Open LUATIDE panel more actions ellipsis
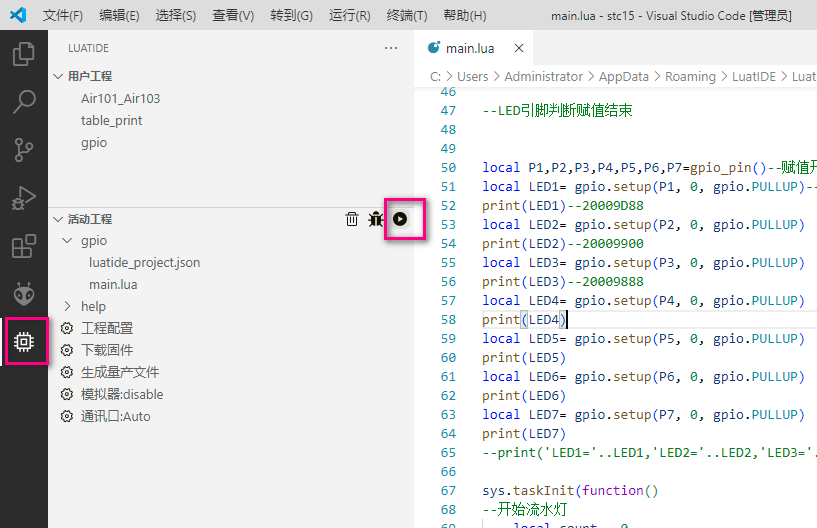Image resolution: width=817 pixels, height=528 pixels. pos(391,48)
